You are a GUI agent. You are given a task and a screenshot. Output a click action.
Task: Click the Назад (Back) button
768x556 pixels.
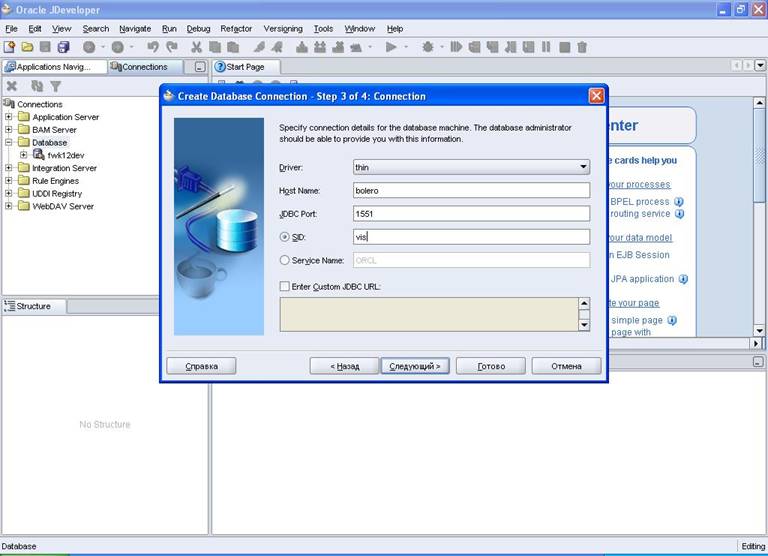point(344,366)
